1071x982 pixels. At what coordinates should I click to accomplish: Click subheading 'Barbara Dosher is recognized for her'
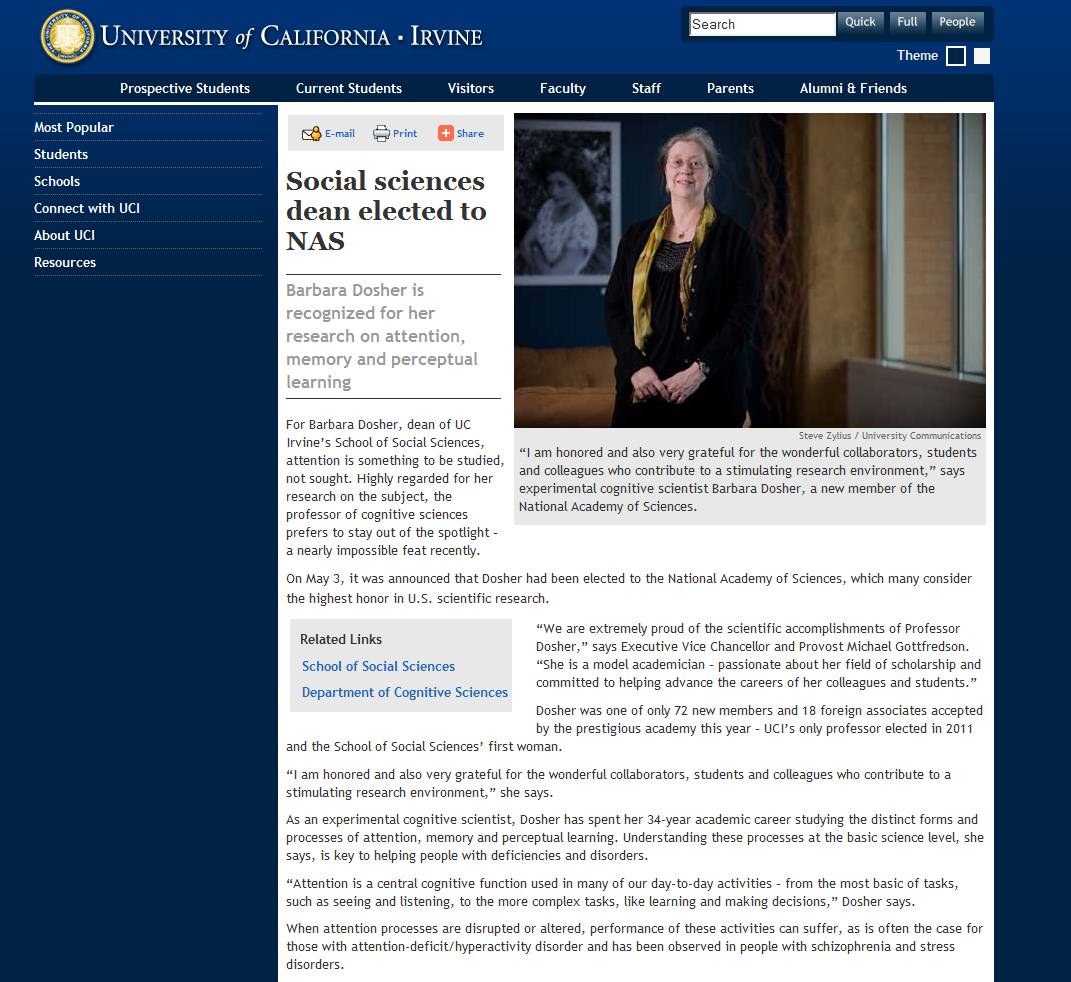click(360, 302)
